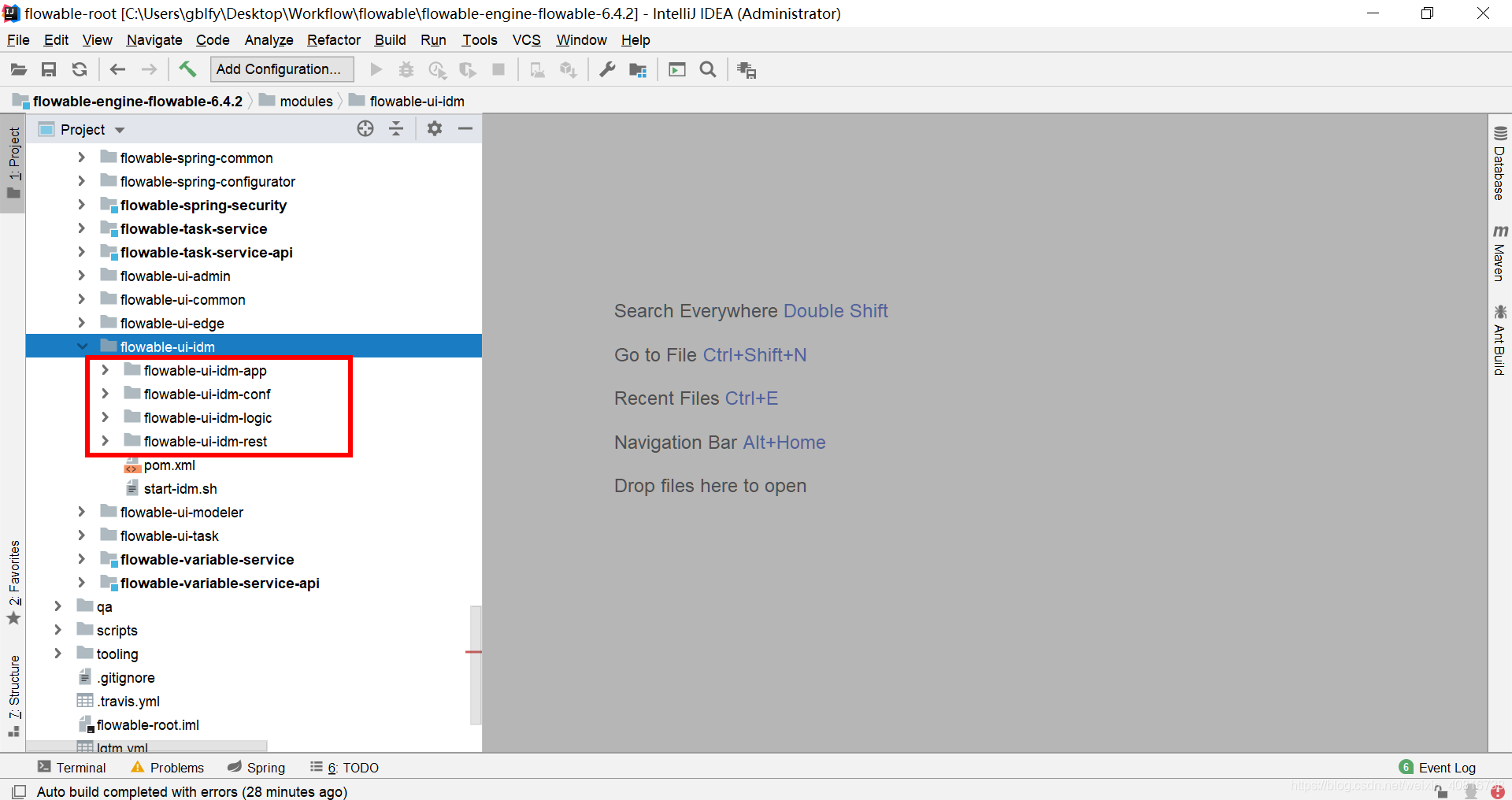Click the Open folder toolbar icon

pyautogui.click(x=19, y=70)
